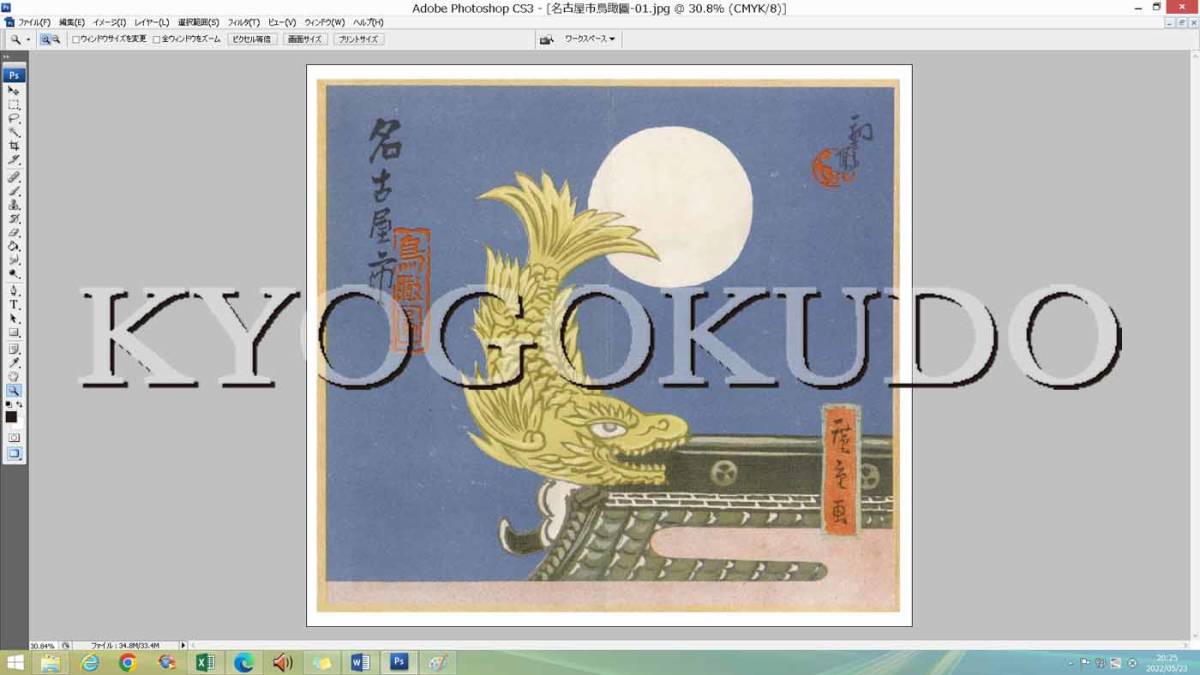This screenshot has height=675, width=1200.
Task: Select the Pen tool
Action: pyautogui.click(x=14, y=291)
